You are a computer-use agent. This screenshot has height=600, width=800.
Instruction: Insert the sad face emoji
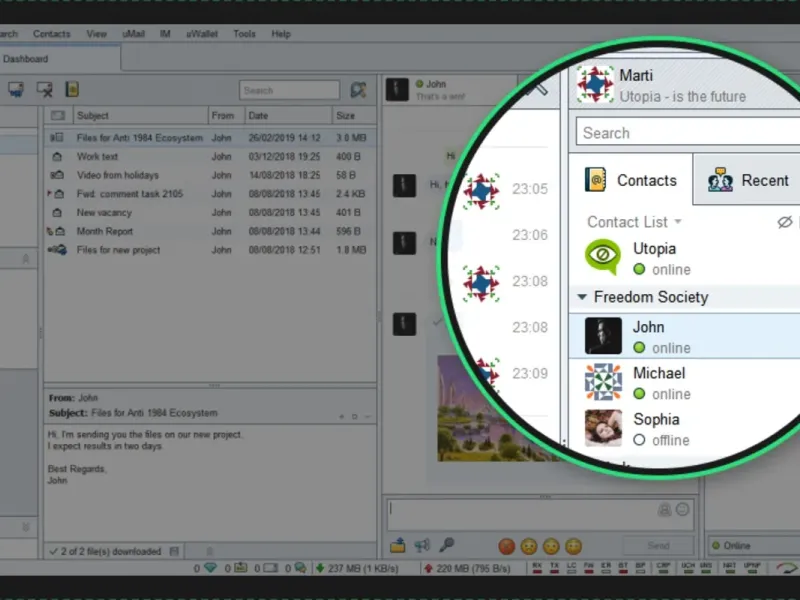click(529, 546)
